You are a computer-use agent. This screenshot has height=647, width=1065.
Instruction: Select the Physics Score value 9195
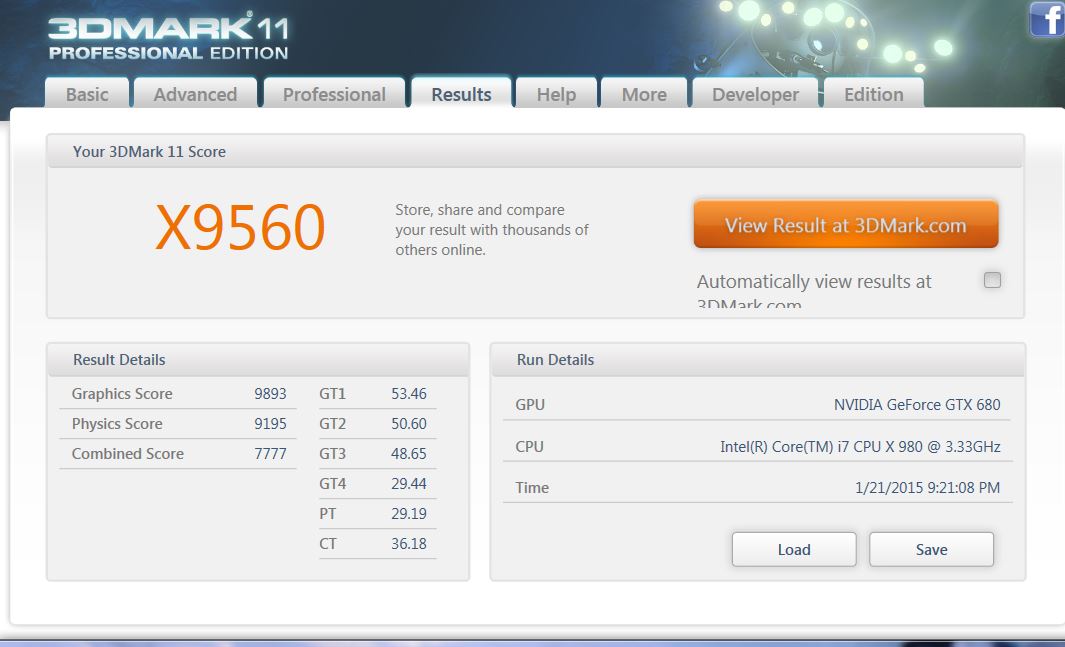pos(270,424)
